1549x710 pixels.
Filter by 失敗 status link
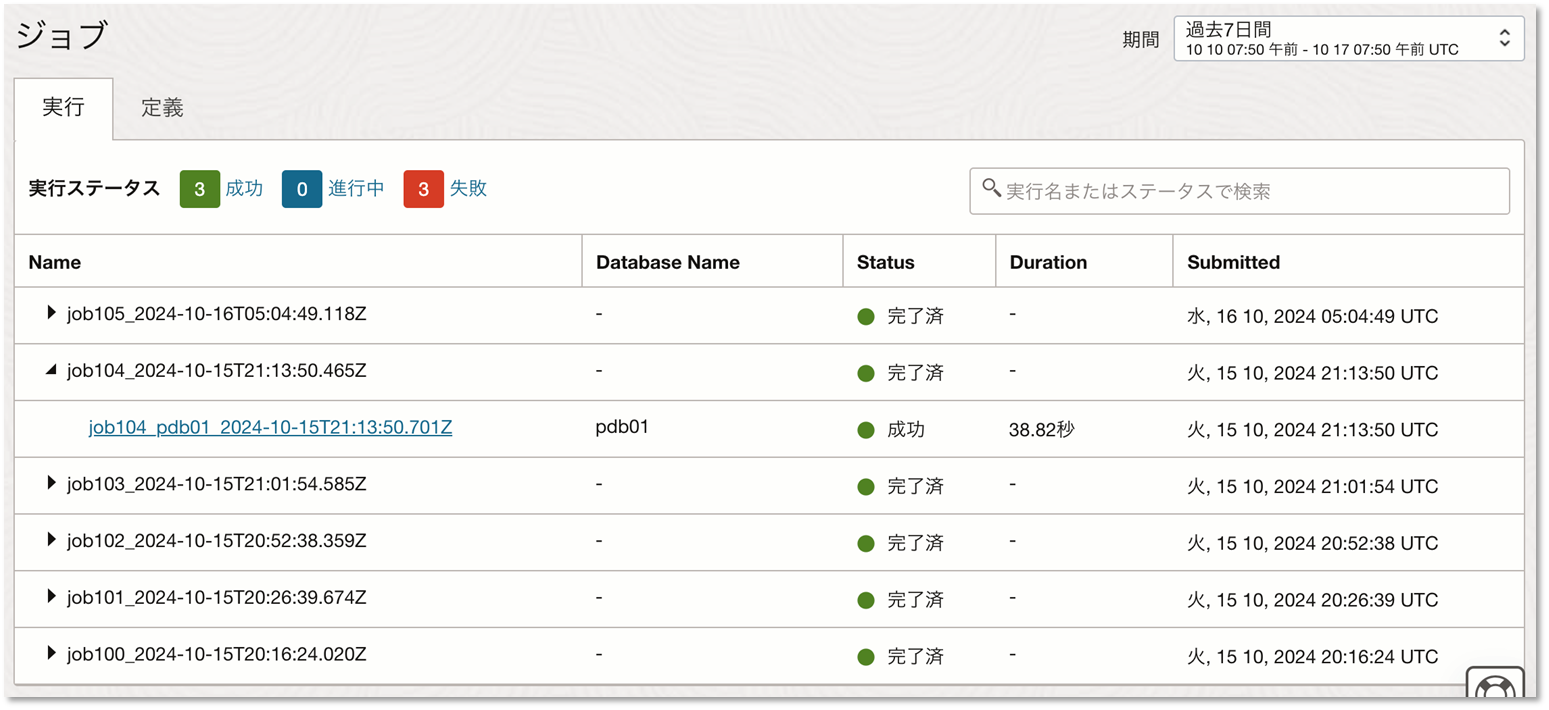pos(468,188)
